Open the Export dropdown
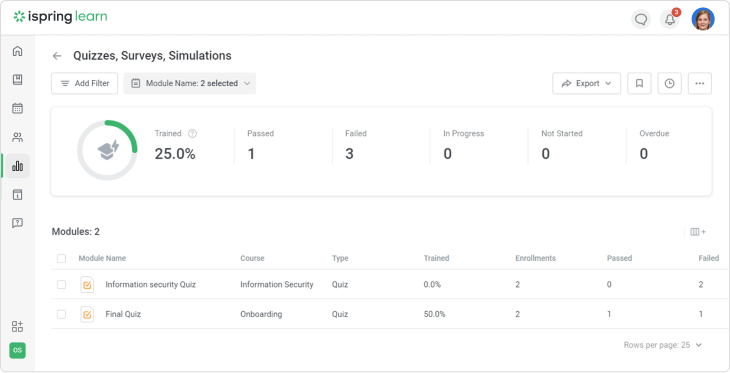 pos(587,83)
